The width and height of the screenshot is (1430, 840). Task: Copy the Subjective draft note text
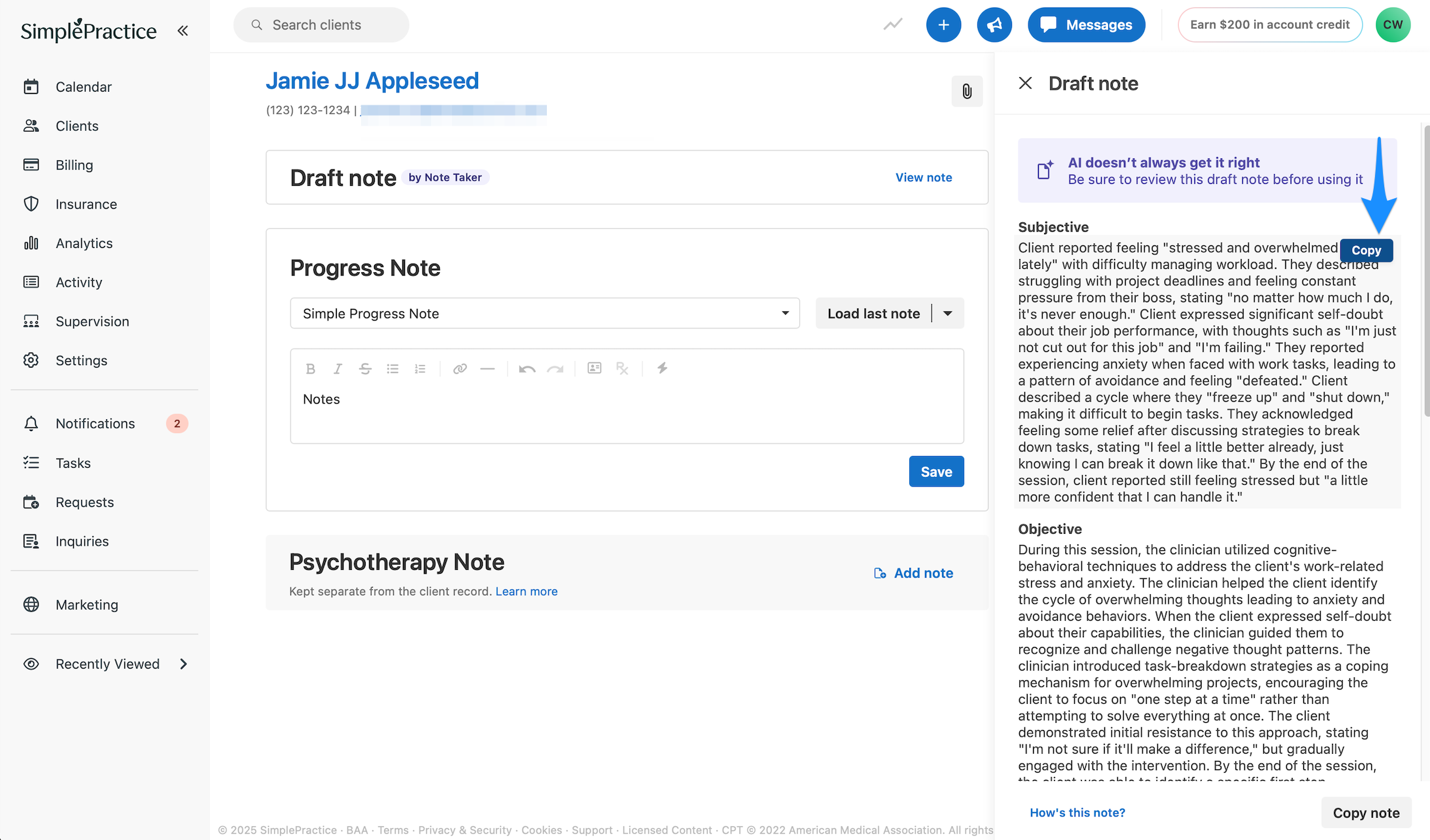1366,250
